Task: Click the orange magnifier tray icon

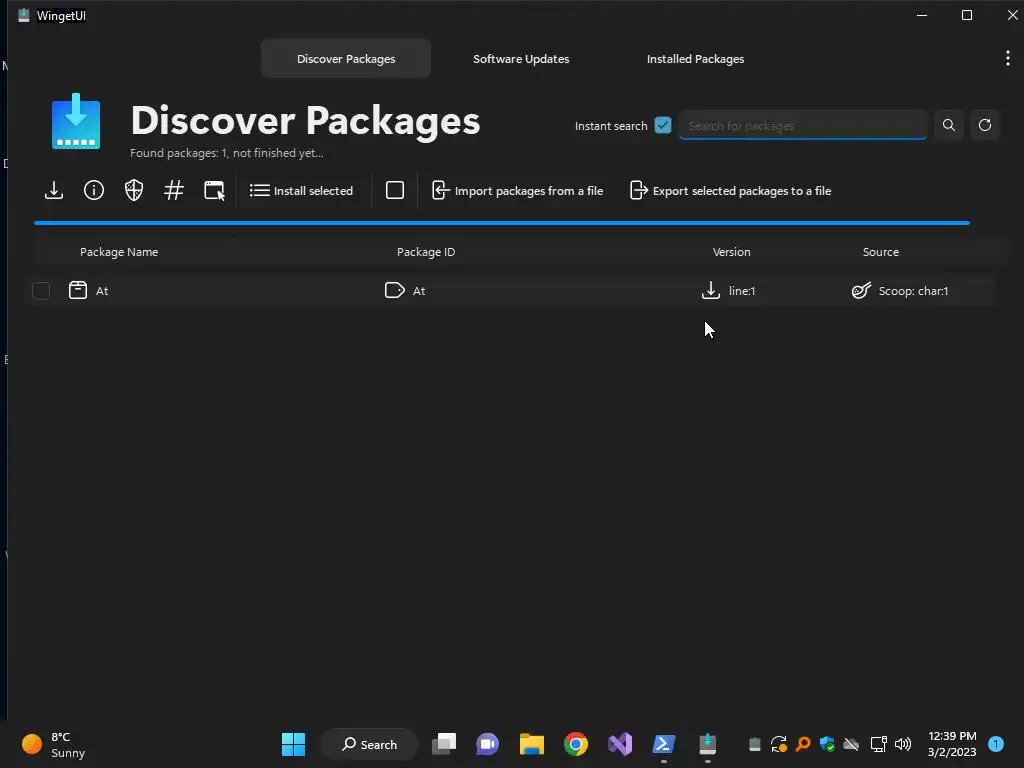Action: pos(803,744)
